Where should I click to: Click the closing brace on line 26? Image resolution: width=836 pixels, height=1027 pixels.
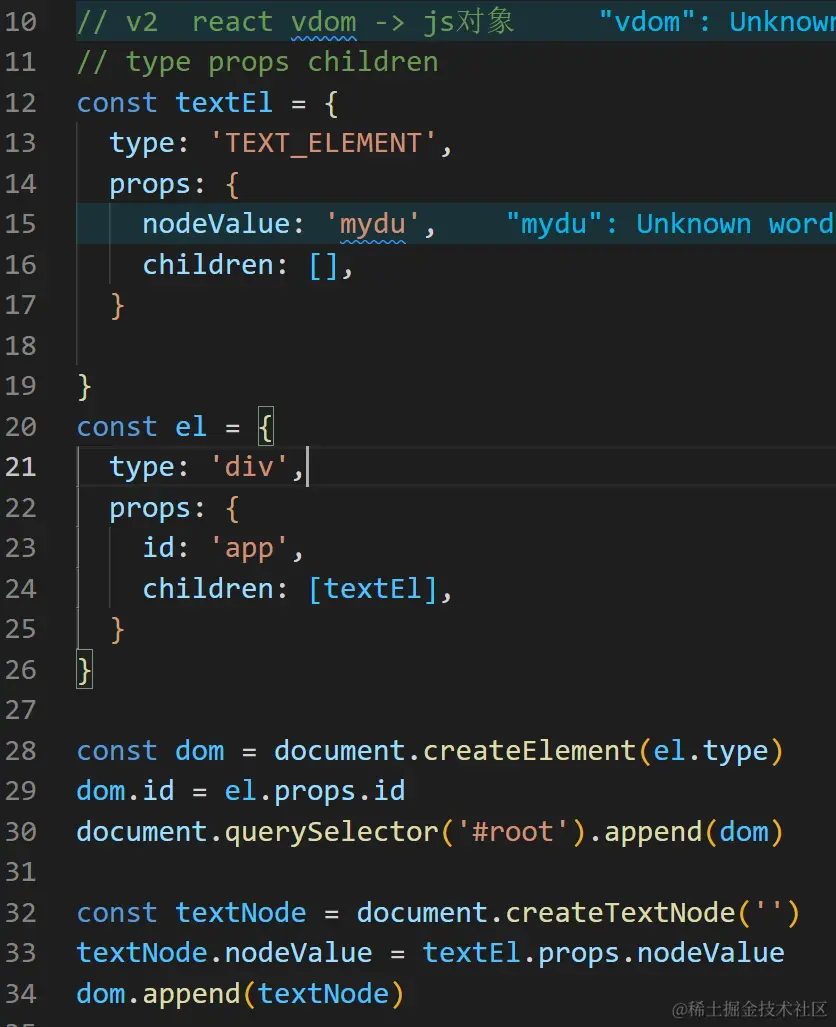click(85, 670)
